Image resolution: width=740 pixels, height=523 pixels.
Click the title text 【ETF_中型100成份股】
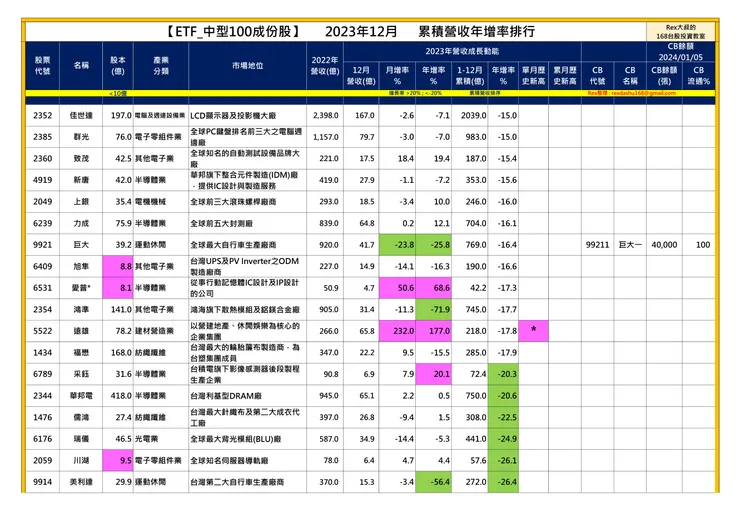pos(233,32)
